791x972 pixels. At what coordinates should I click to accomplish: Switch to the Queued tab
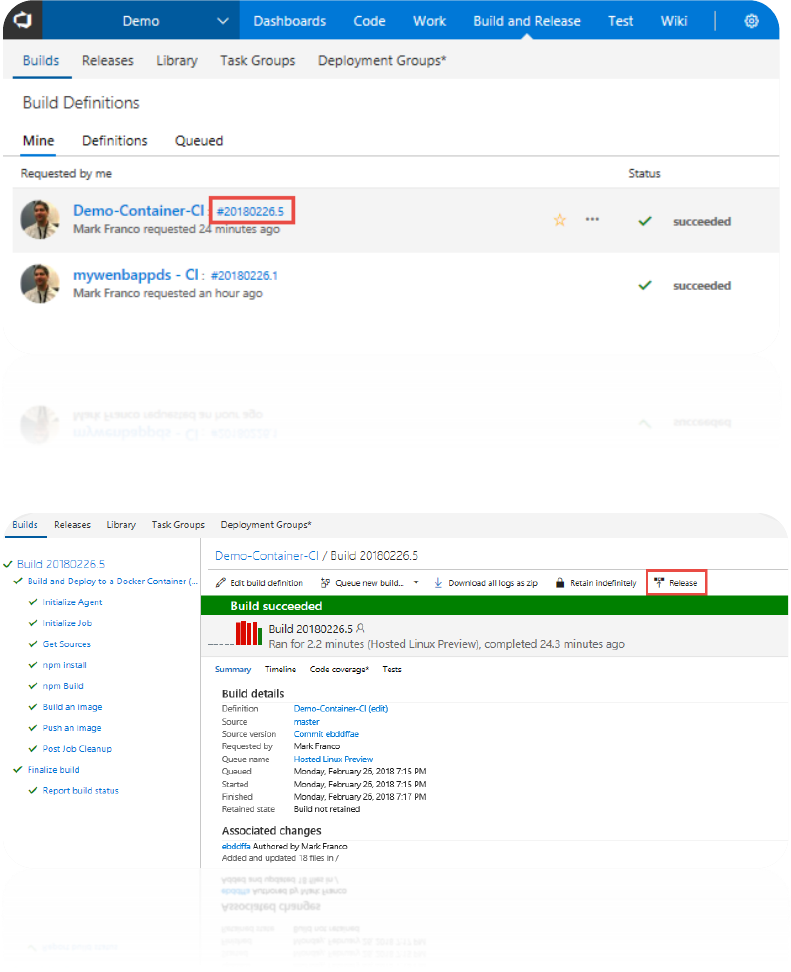point(199,141)
